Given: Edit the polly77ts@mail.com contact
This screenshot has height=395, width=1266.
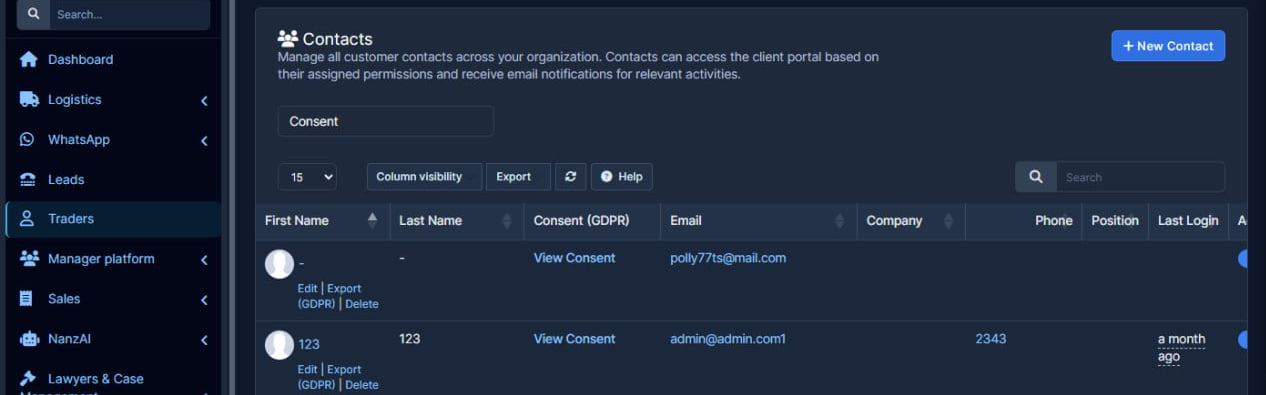Looking at the screenshot, I should pyautogui.click(x=307, y=288).
